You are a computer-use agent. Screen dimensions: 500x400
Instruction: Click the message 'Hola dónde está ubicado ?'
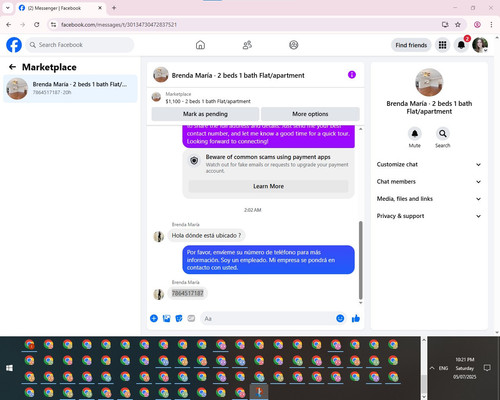[206, 235]
